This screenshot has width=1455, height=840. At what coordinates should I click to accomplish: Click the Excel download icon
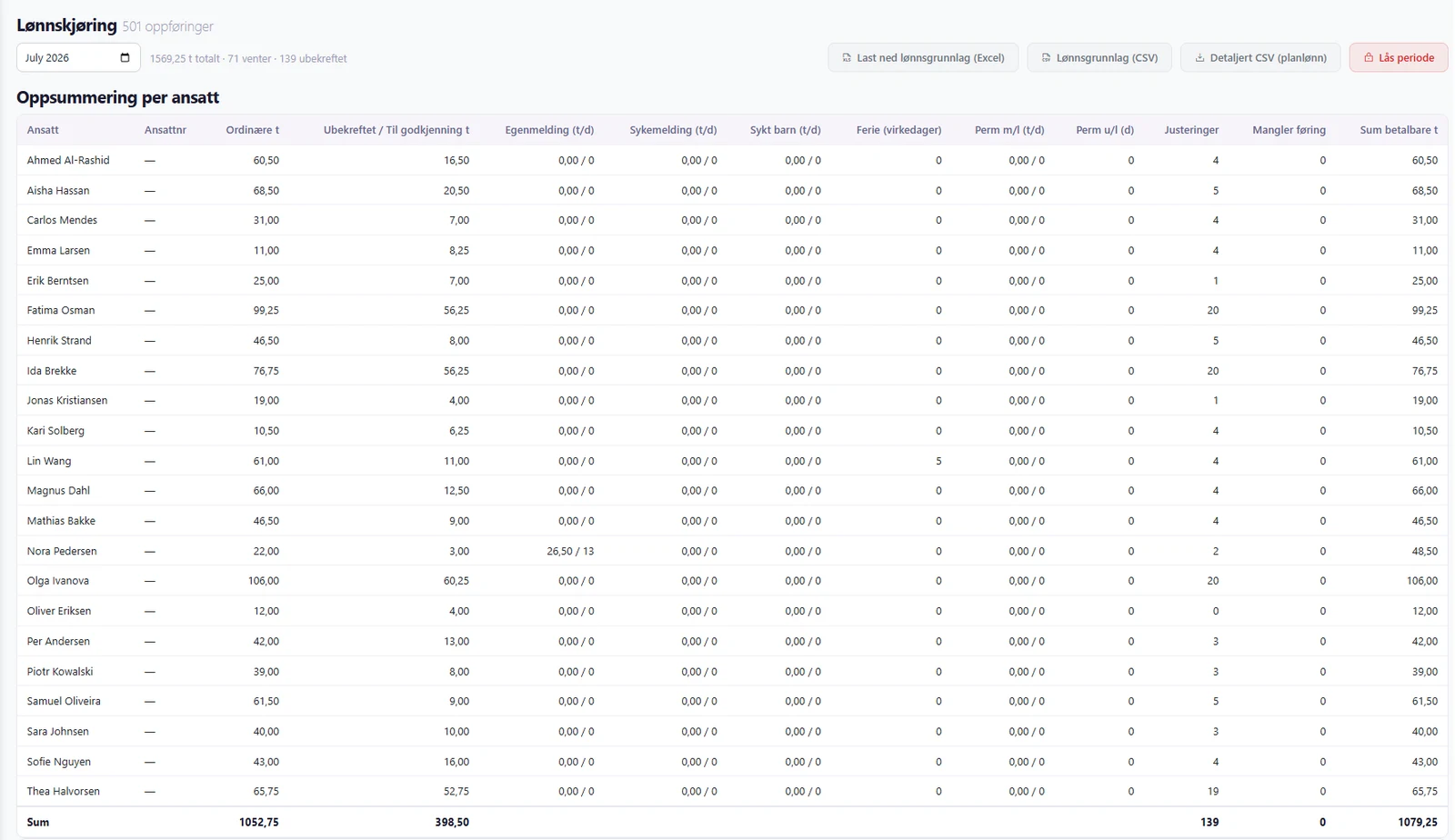847,57
